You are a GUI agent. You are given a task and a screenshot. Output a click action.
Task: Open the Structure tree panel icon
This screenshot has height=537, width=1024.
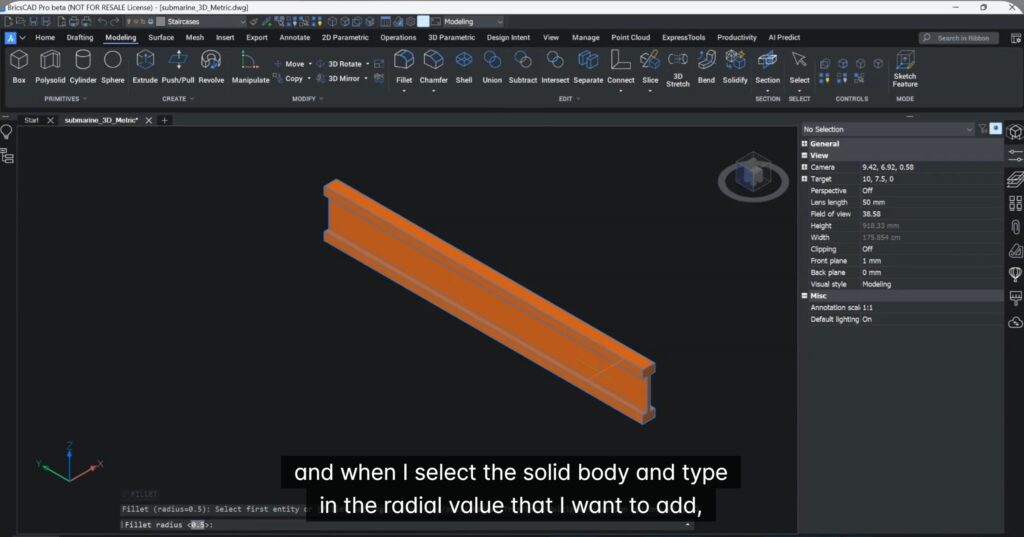pyautogui.click(x=7, y=155)
